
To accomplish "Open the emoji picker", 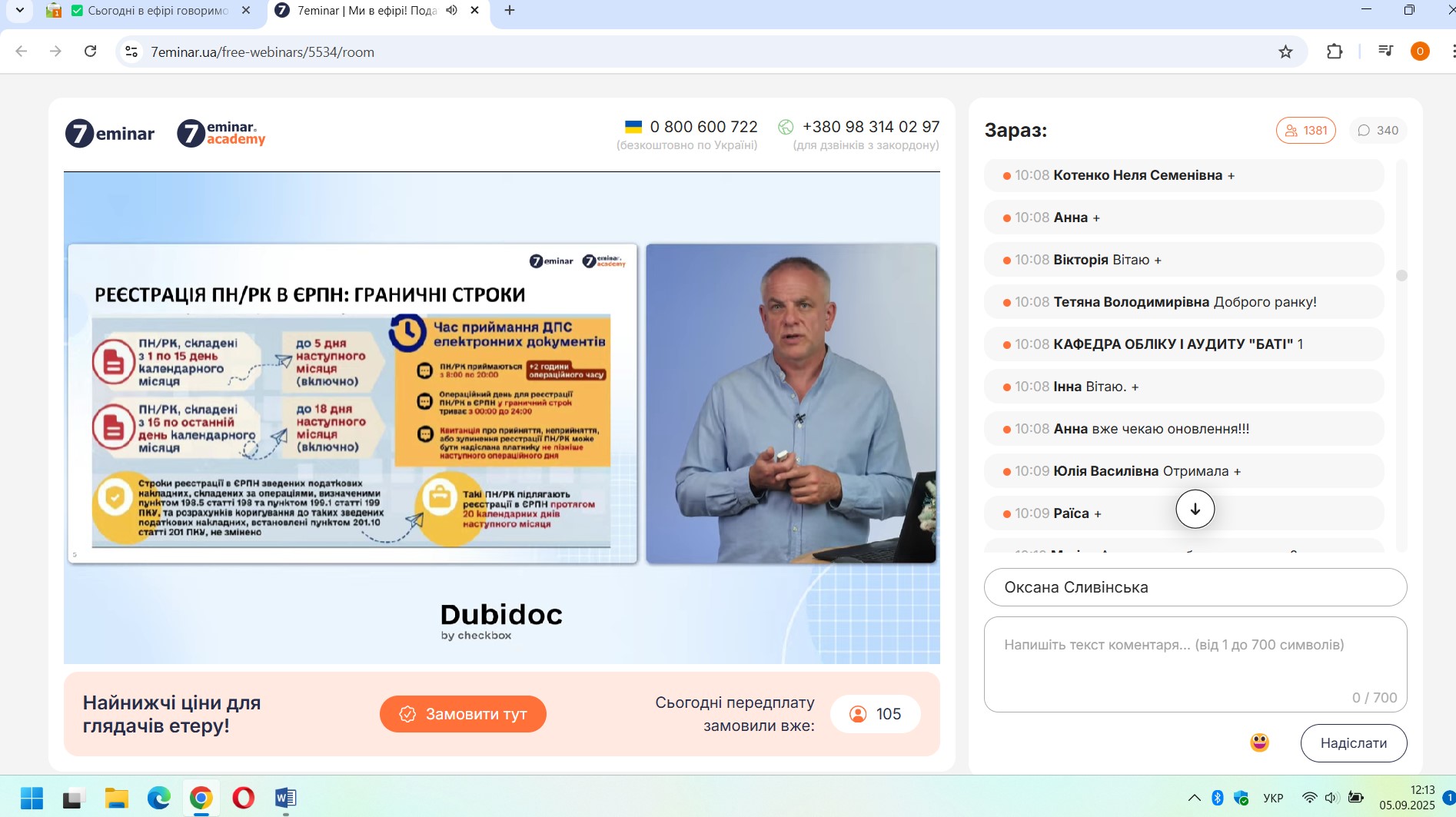I will 1259,742.
